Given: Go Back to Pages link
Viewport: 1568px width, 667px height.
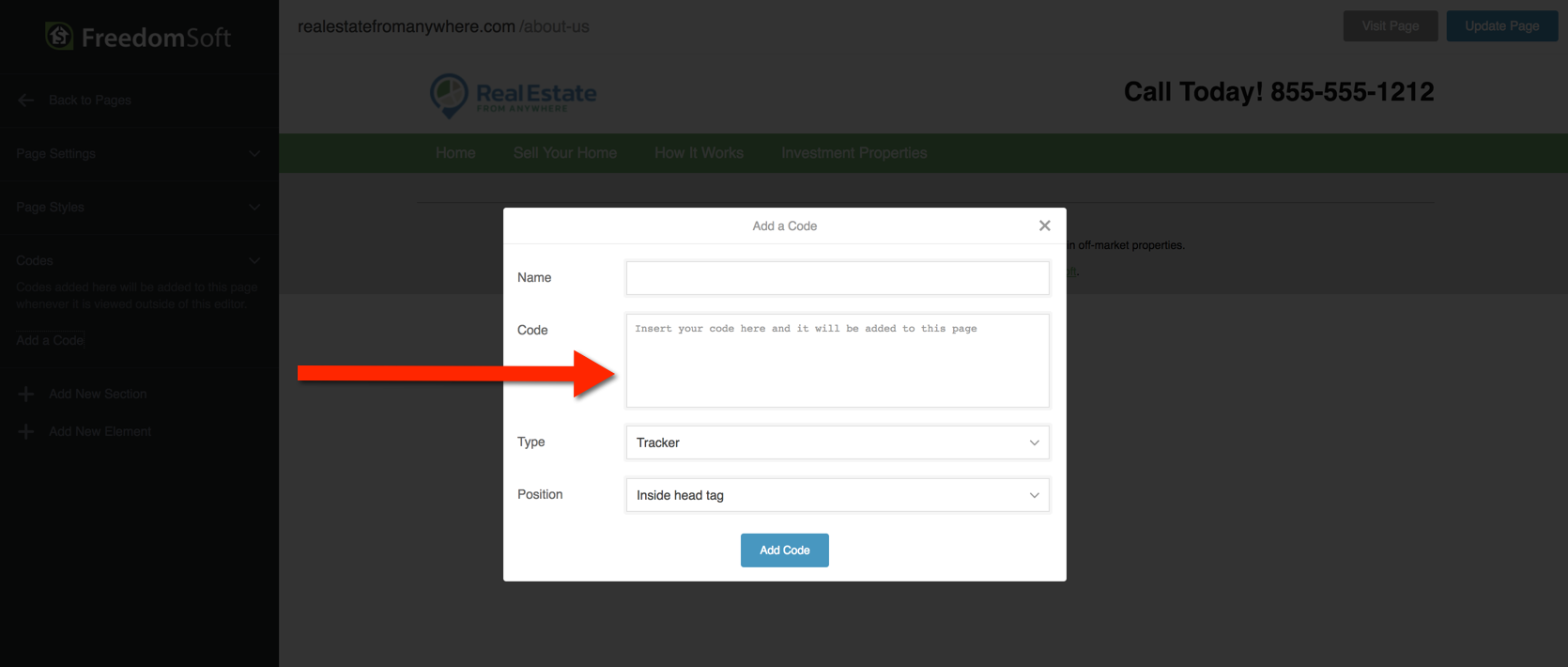Looking at the screenshot, I should [90, 101].
